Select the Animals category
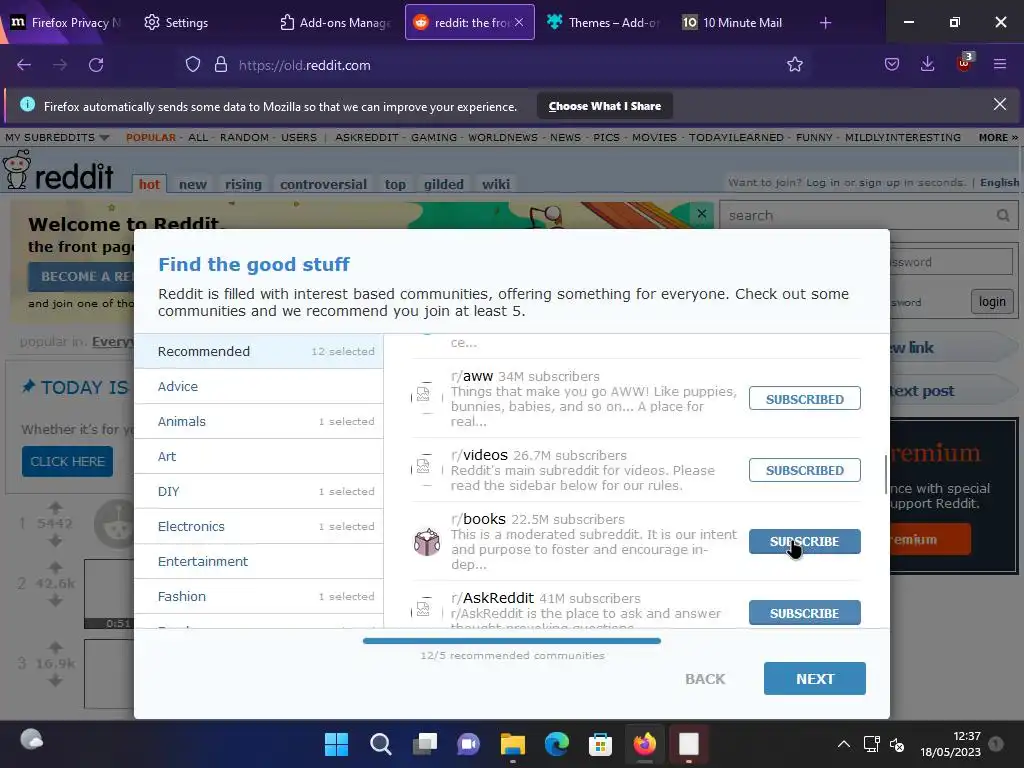 coord(259,421)
